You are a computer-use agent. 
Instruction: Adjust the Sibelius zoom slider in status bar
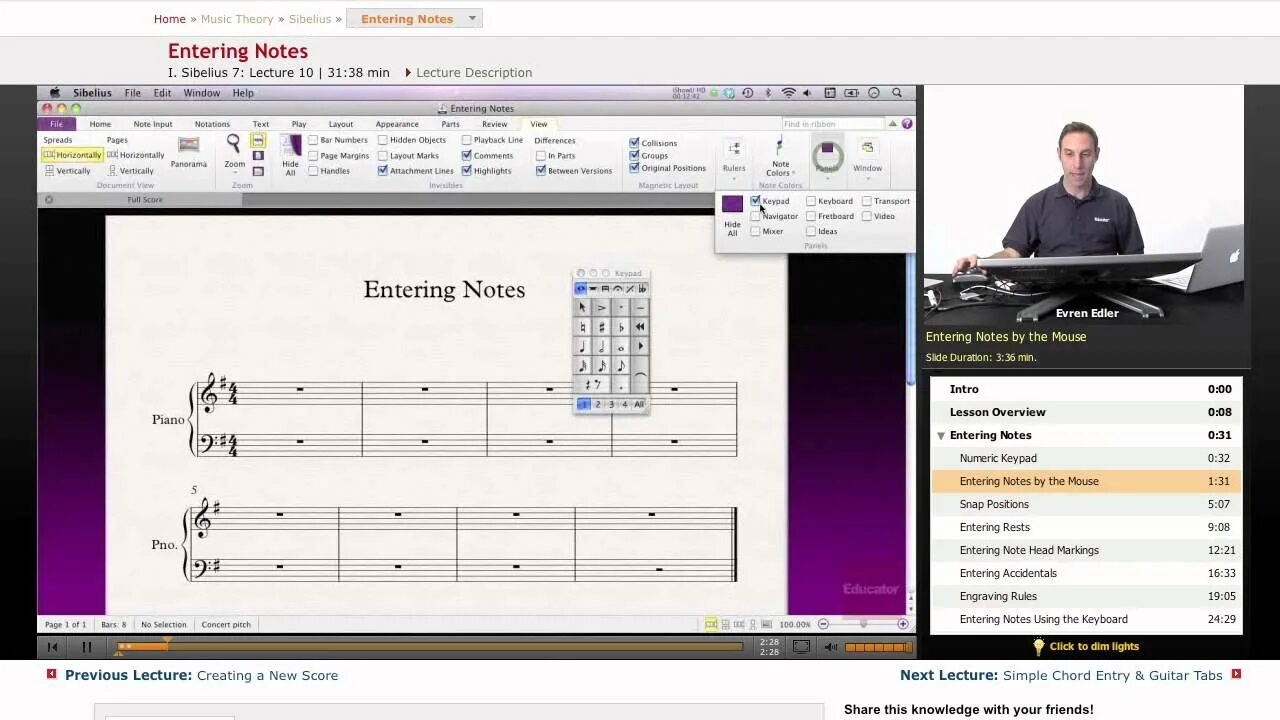tap(863, 624)
